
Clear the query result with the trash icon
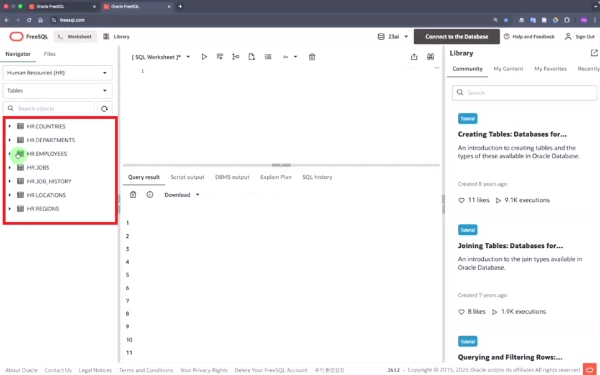point(133,195)
